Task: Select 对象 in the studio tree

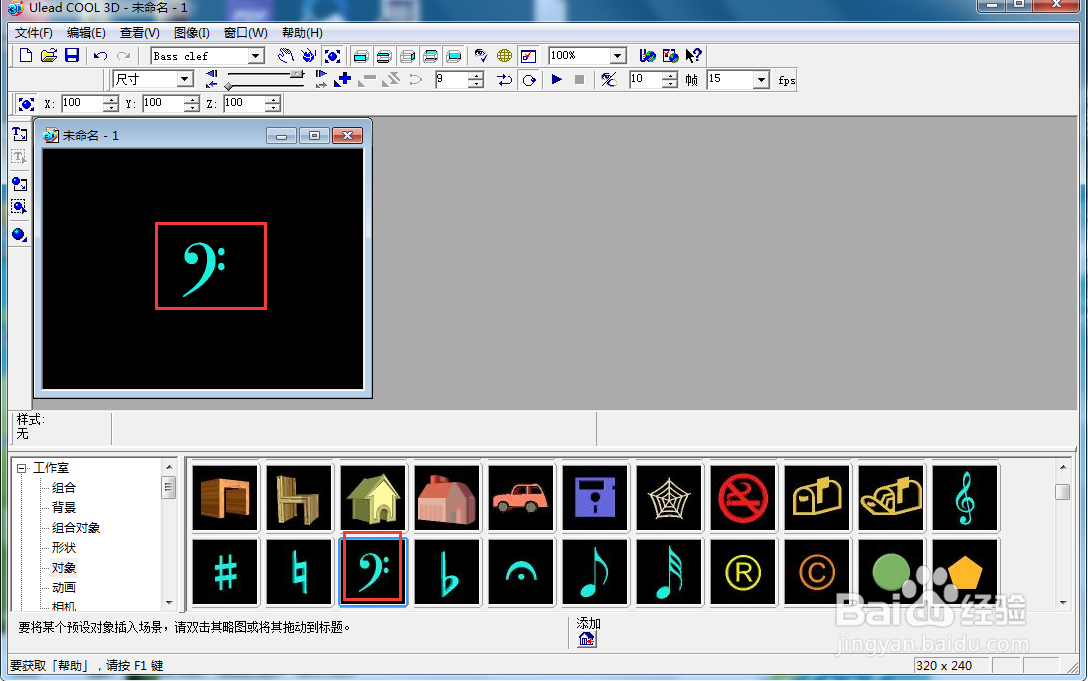Action: click(x=64, y=568)
